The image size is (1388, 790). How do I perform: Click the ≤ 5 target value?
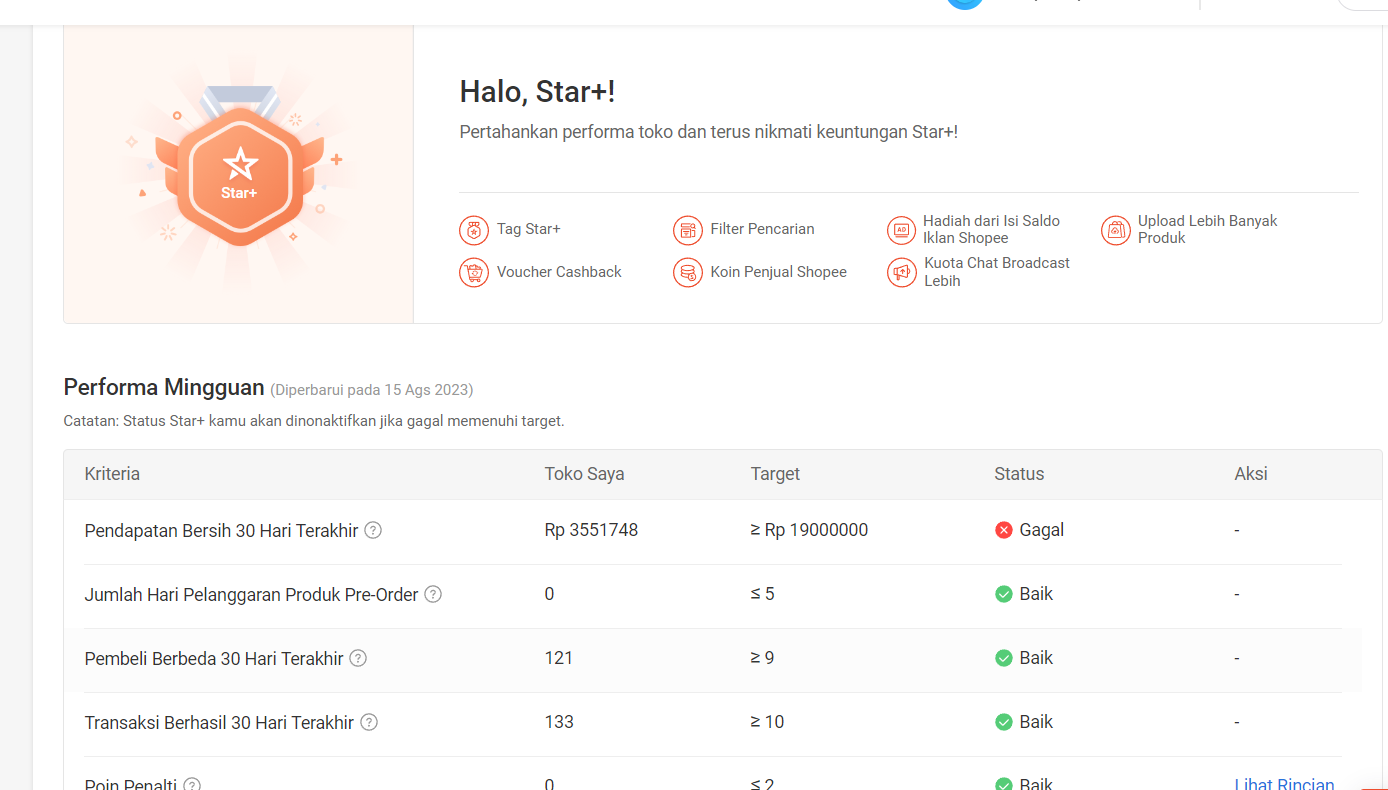point(762,594)
